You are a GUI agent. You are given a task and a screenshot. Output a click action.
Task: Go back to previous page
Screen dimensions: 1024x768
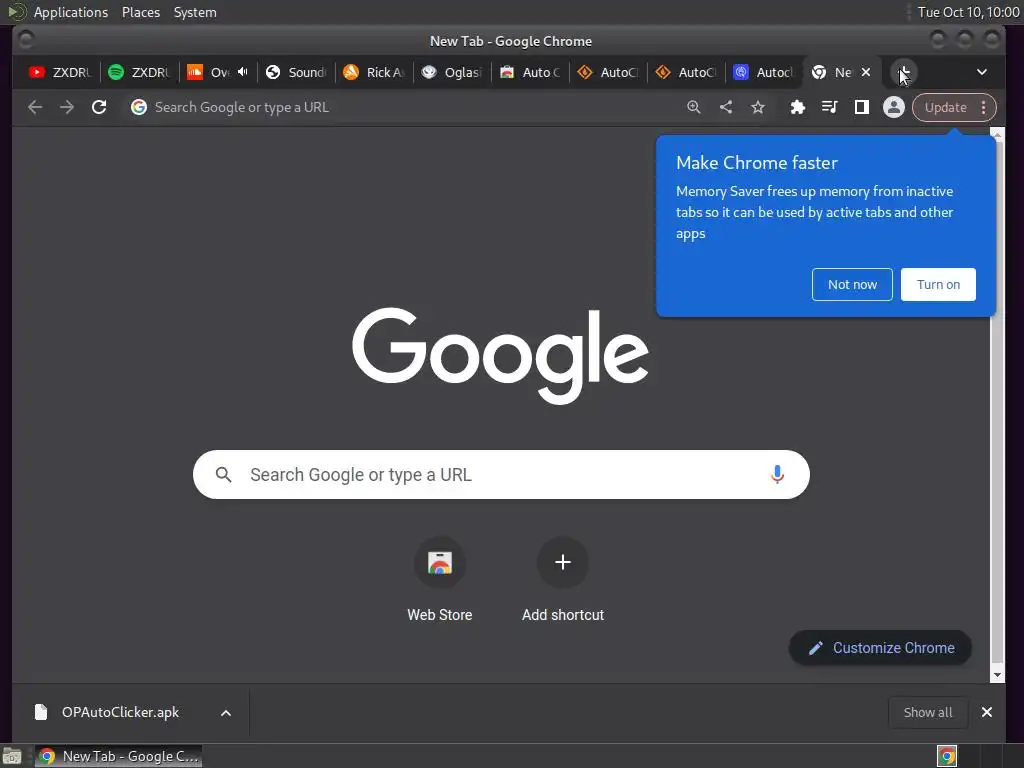(35, 107)
